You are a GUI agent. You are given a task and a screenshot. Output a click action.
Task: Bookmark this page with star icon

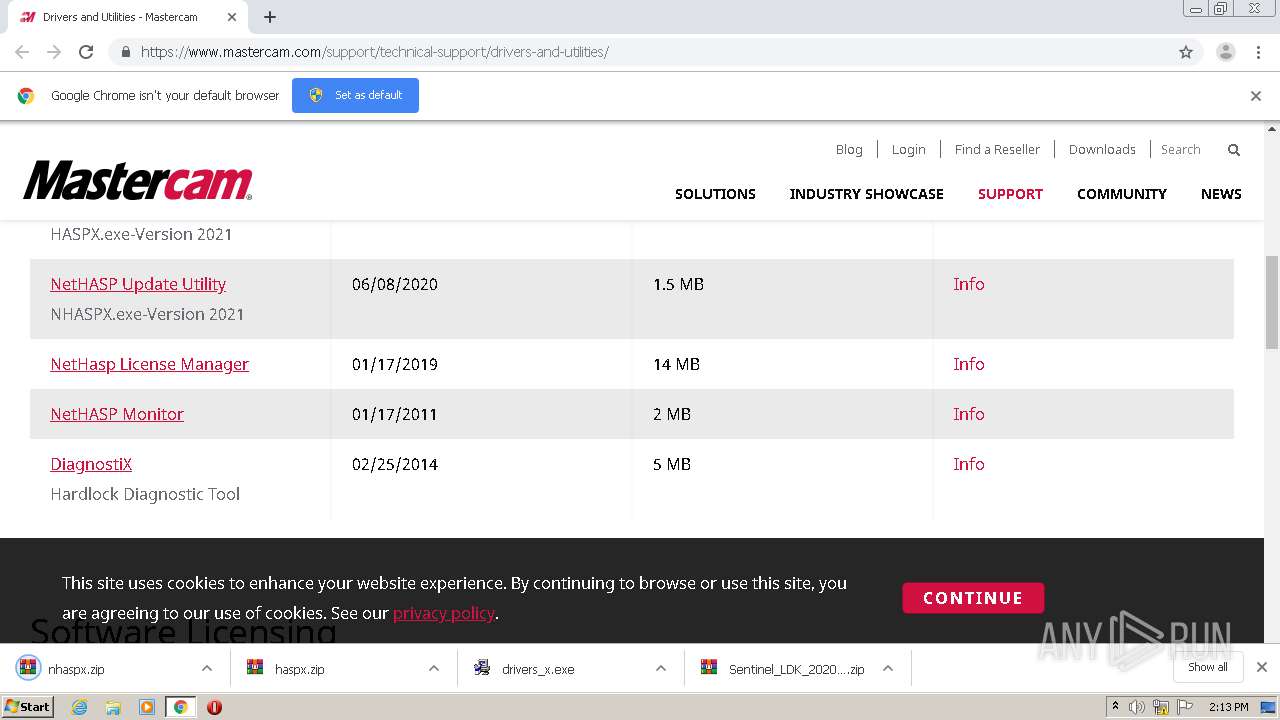point(1186,52)
